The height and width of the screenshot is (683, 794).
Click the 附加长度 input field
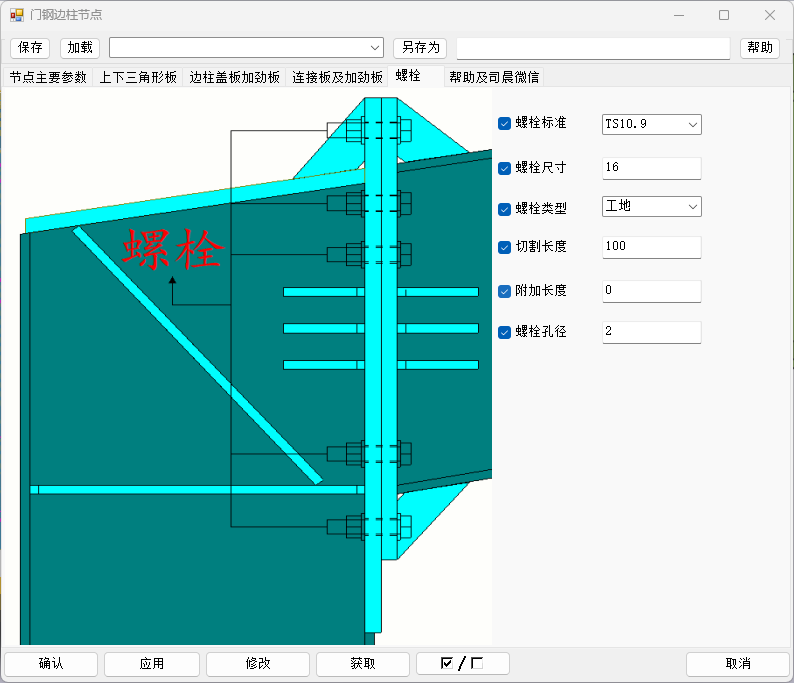(x=651, y=291)
